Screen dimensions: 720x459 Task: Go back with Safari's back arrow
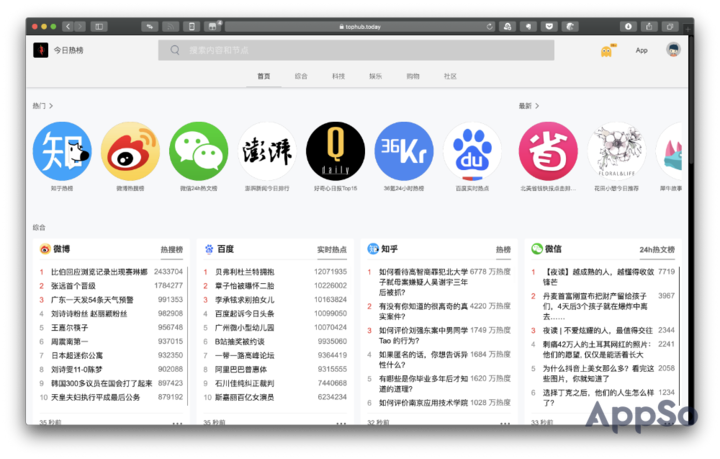68,27
